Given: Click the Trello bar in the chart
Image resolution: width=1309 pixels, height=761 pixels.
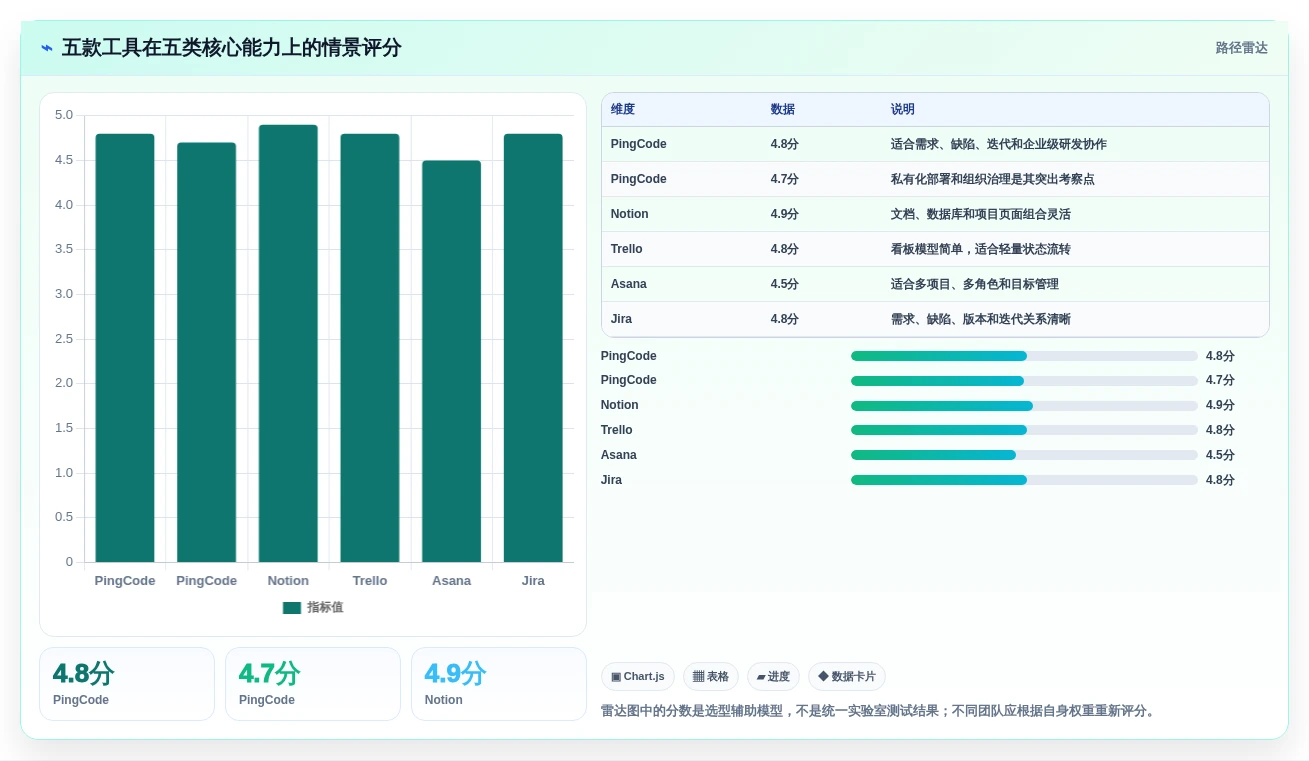Looking at the screenshot, I should pos(370,348).
